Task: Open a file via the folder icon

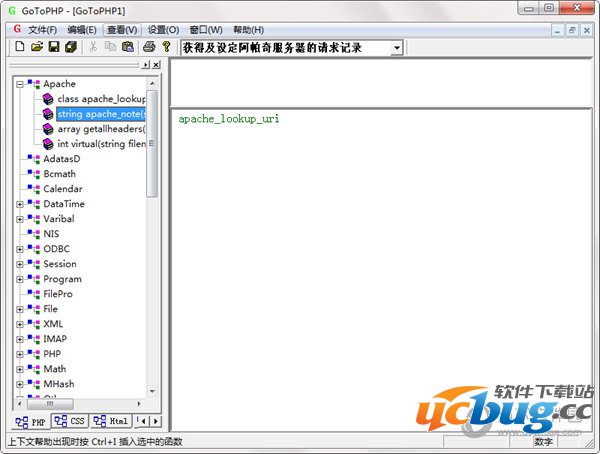Action: [x=37, y=47]
